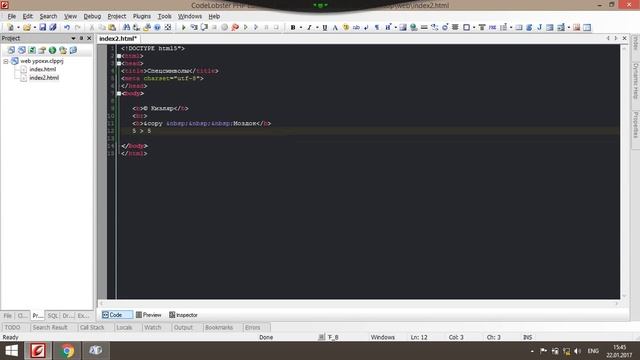Click the font letter A icon

tap(335, 27)
